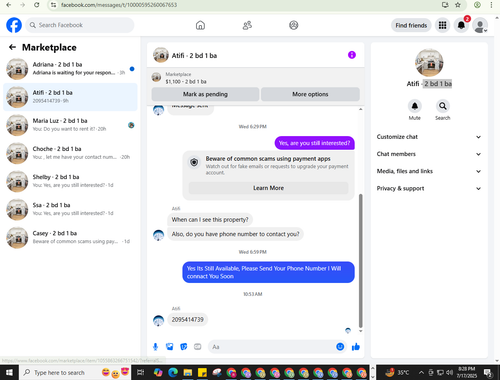Screen dimensions: 500x380
Task: Open Task View on the taskbar
Action: (140, 372)
